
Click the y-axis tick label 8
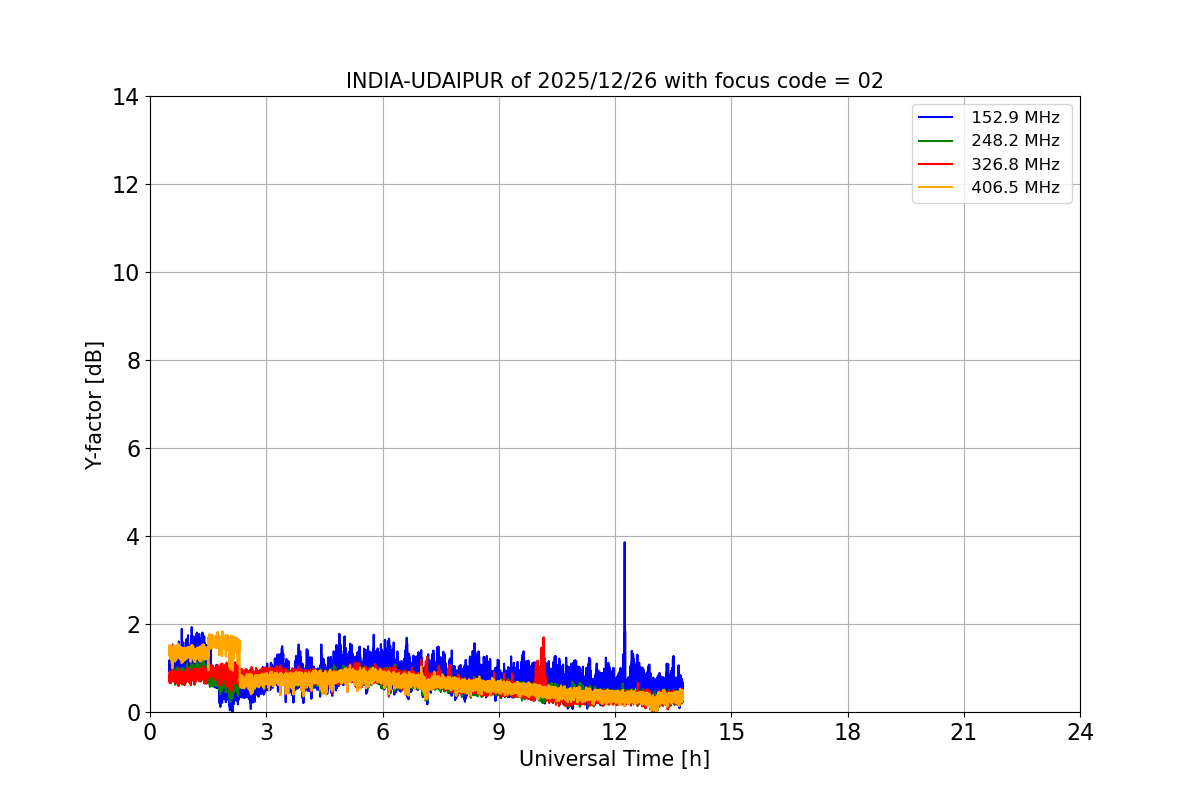[133, 361]
